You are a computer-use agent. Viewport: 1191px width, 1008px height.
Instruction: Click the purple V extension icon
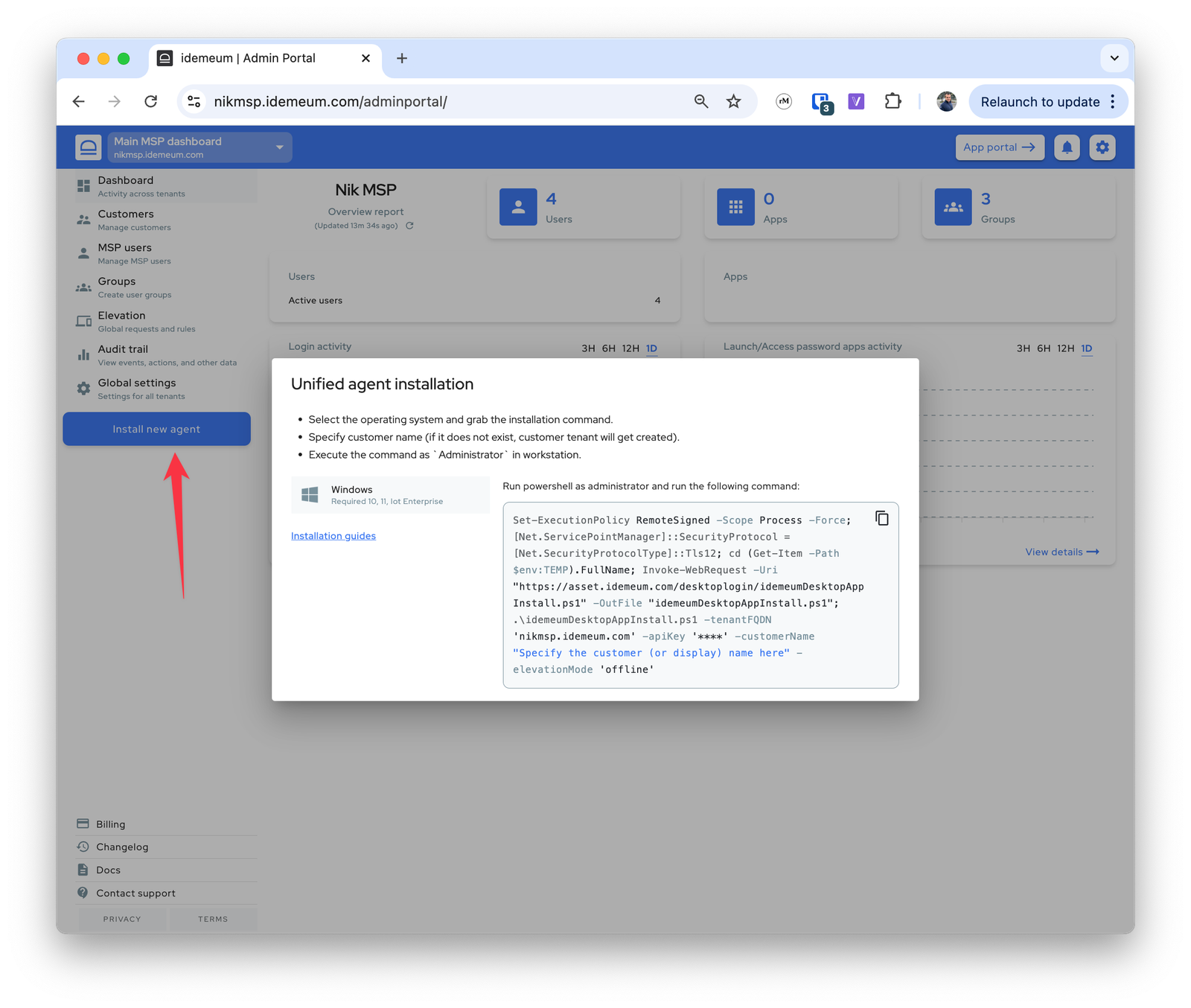856,101
